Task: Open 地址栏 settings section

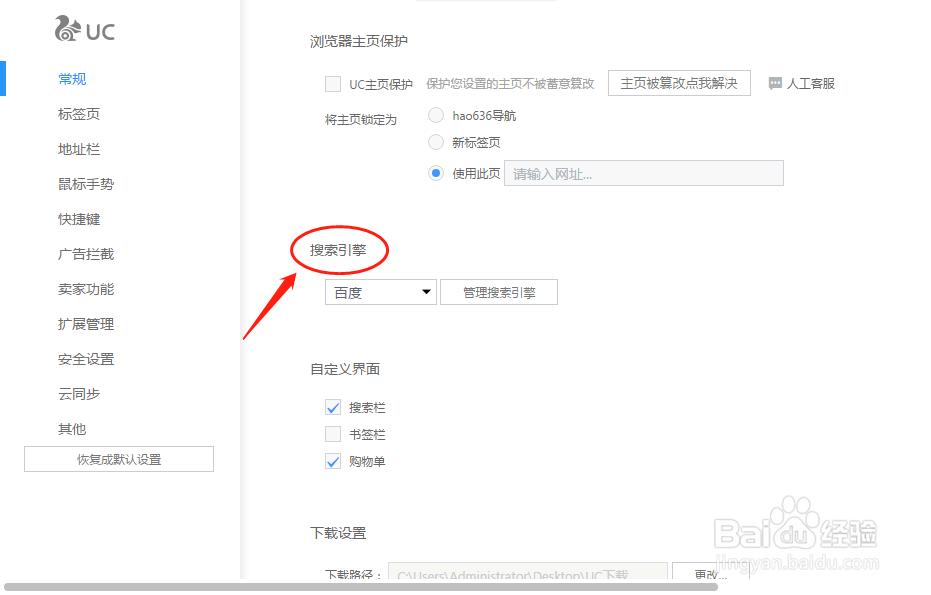Action: [78, 149]
